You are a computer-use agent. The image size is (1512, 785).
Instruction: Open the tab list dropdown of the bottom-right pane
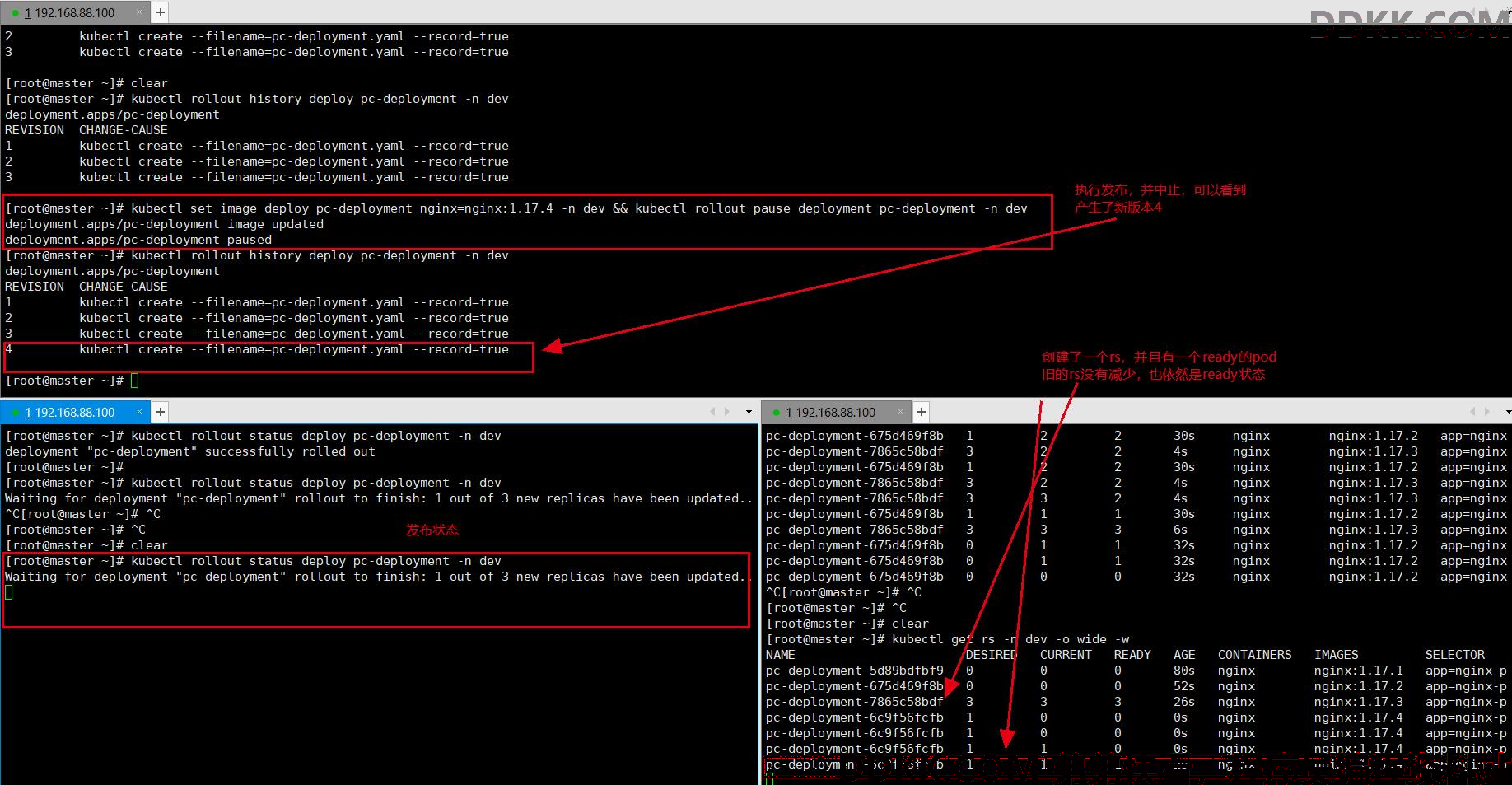(1508, 412)
